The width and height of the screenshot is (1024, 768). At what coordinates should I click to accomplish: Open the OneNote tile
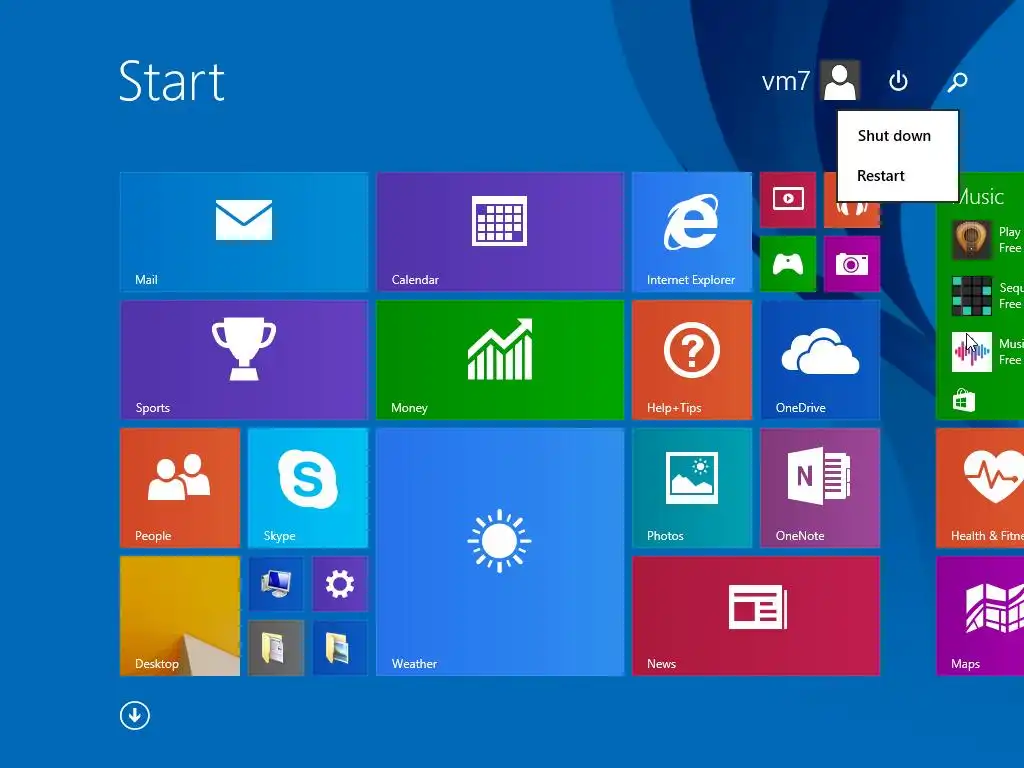(x=820, y=488)
